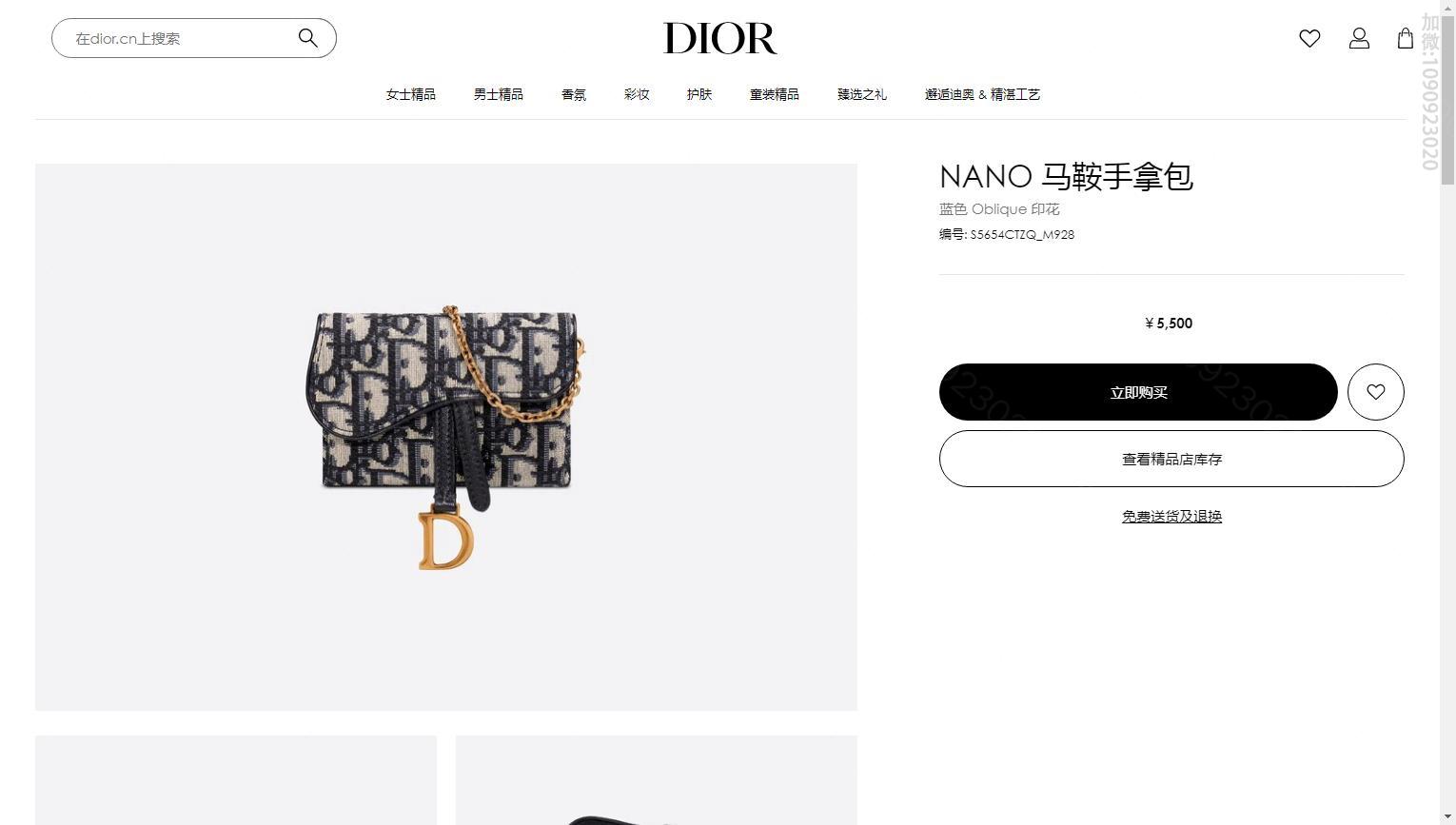
Task: Click the main saddle bag product image
Action: 446,437
